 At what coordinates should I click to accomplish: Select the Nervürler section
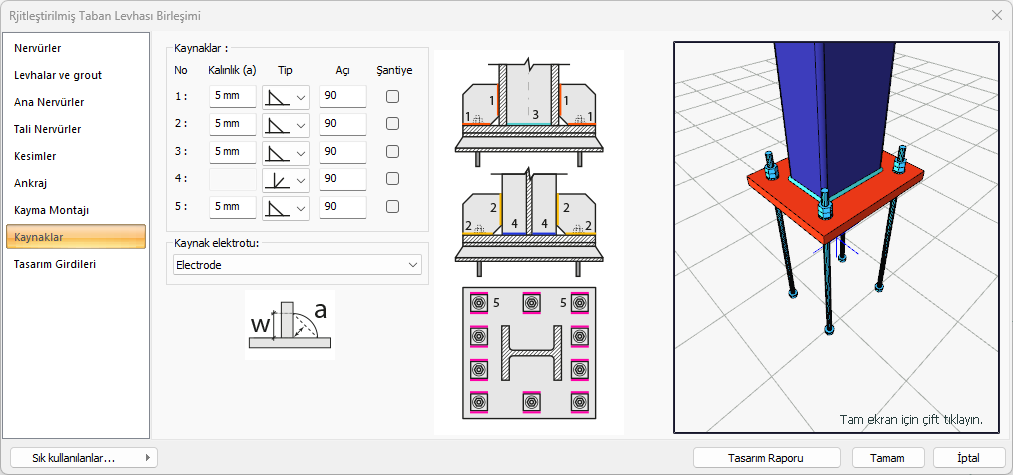[77, 48]
